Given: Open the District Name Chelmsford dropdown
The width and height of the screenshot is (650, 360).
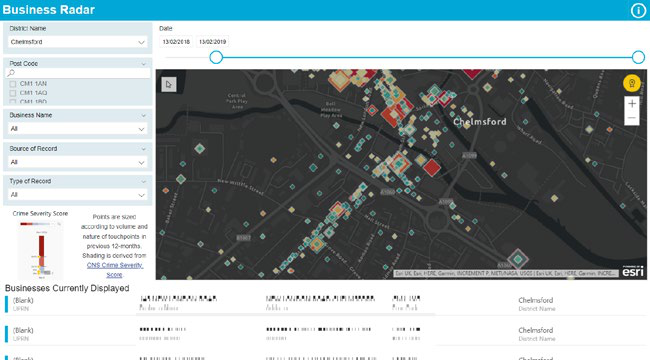Looking at the screenshot, I should tap(78, 42).
